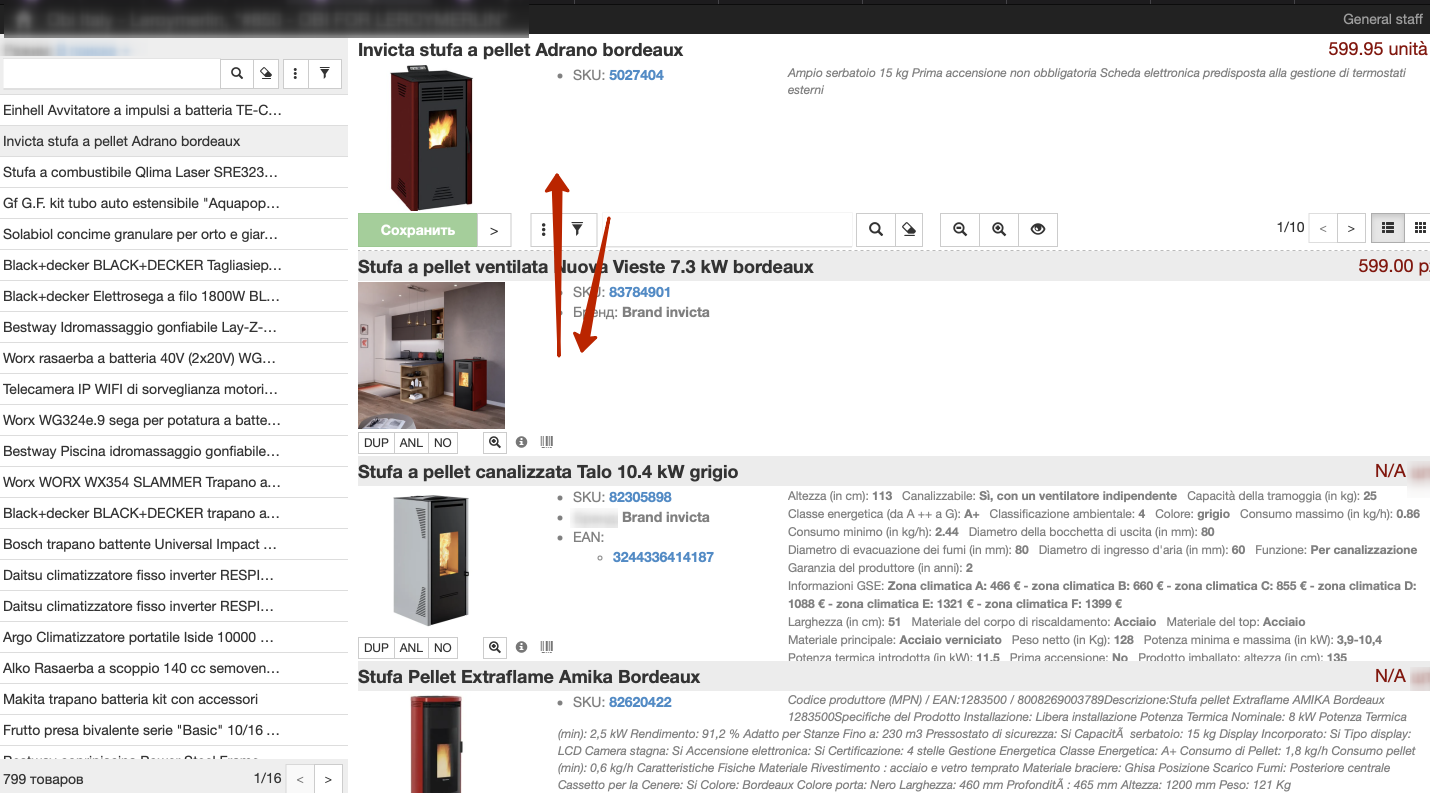Viewport: 1430px width, 793px height.
Task: Toggle the eye visibility button in the toolbar
Action: pos(1038,229)
